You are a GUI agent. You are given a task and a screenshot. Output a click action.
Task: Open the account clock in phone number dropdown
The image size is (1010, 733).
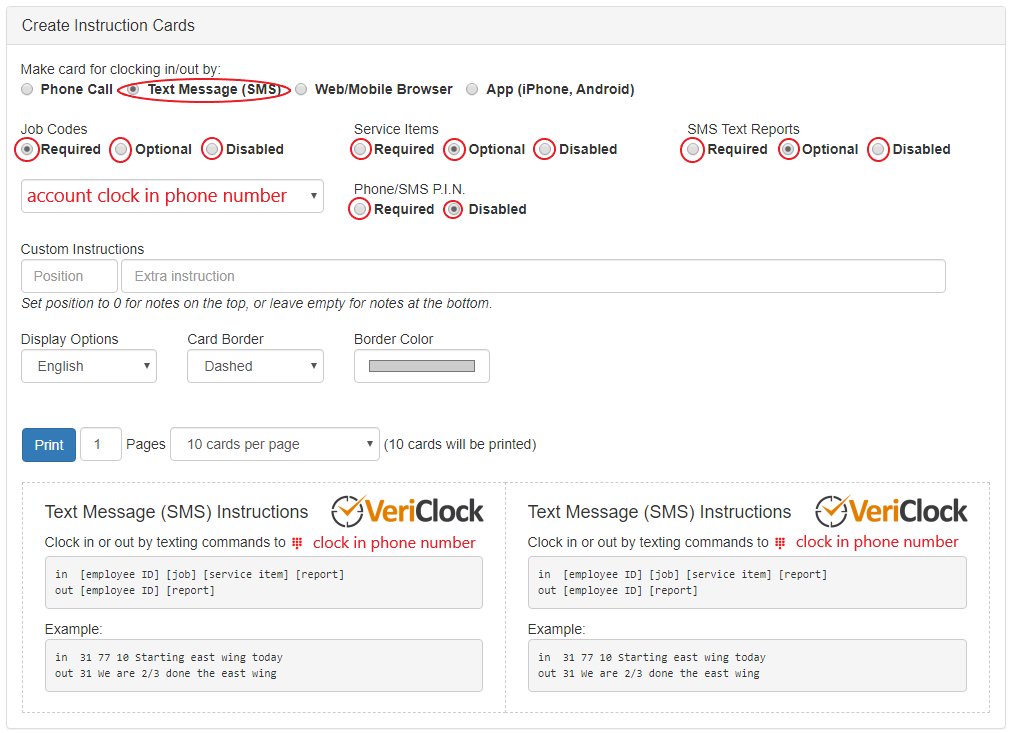pos(172,196)
